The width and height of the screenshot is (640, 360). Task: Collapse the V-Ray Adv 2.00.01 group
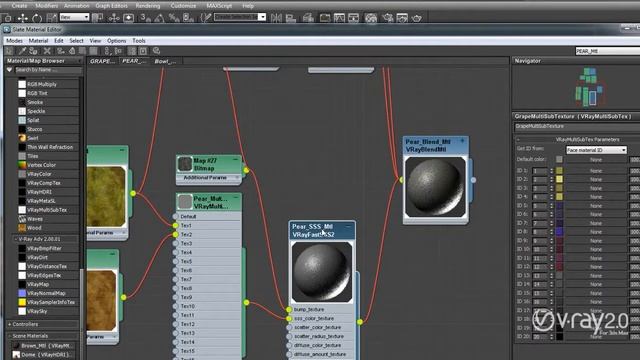point(16,239)
